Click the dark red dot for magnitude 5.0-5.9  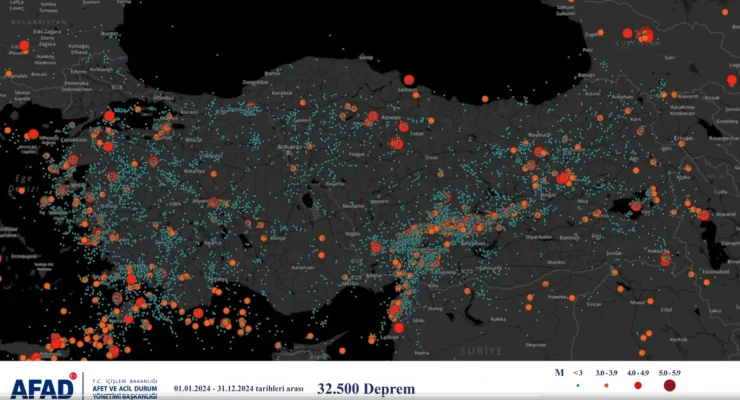click(668, 385)
